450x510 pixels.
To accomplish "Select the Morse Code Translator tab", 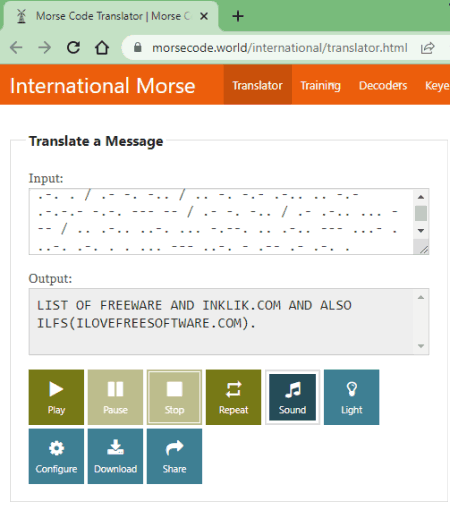I will click(110, 16).
